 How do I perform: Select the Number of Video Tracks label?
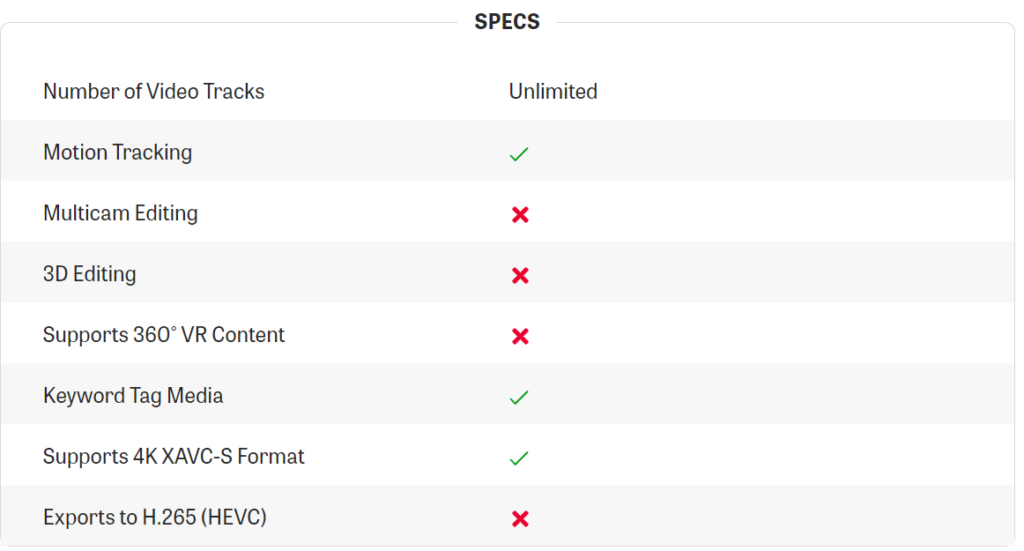click(153, 91)
